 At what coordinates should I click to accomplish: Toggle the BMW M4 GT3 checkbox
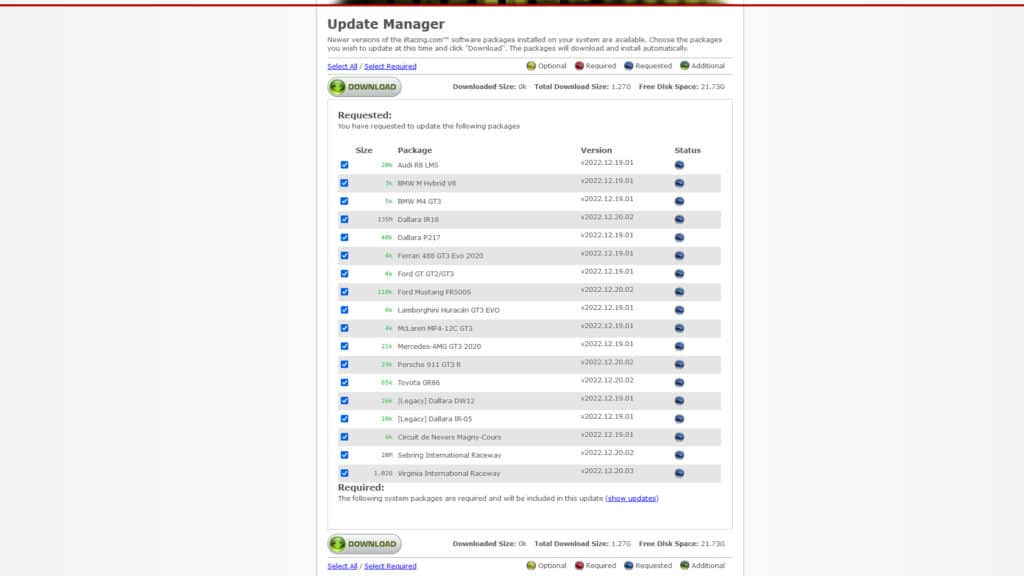[x=344, y=201]
